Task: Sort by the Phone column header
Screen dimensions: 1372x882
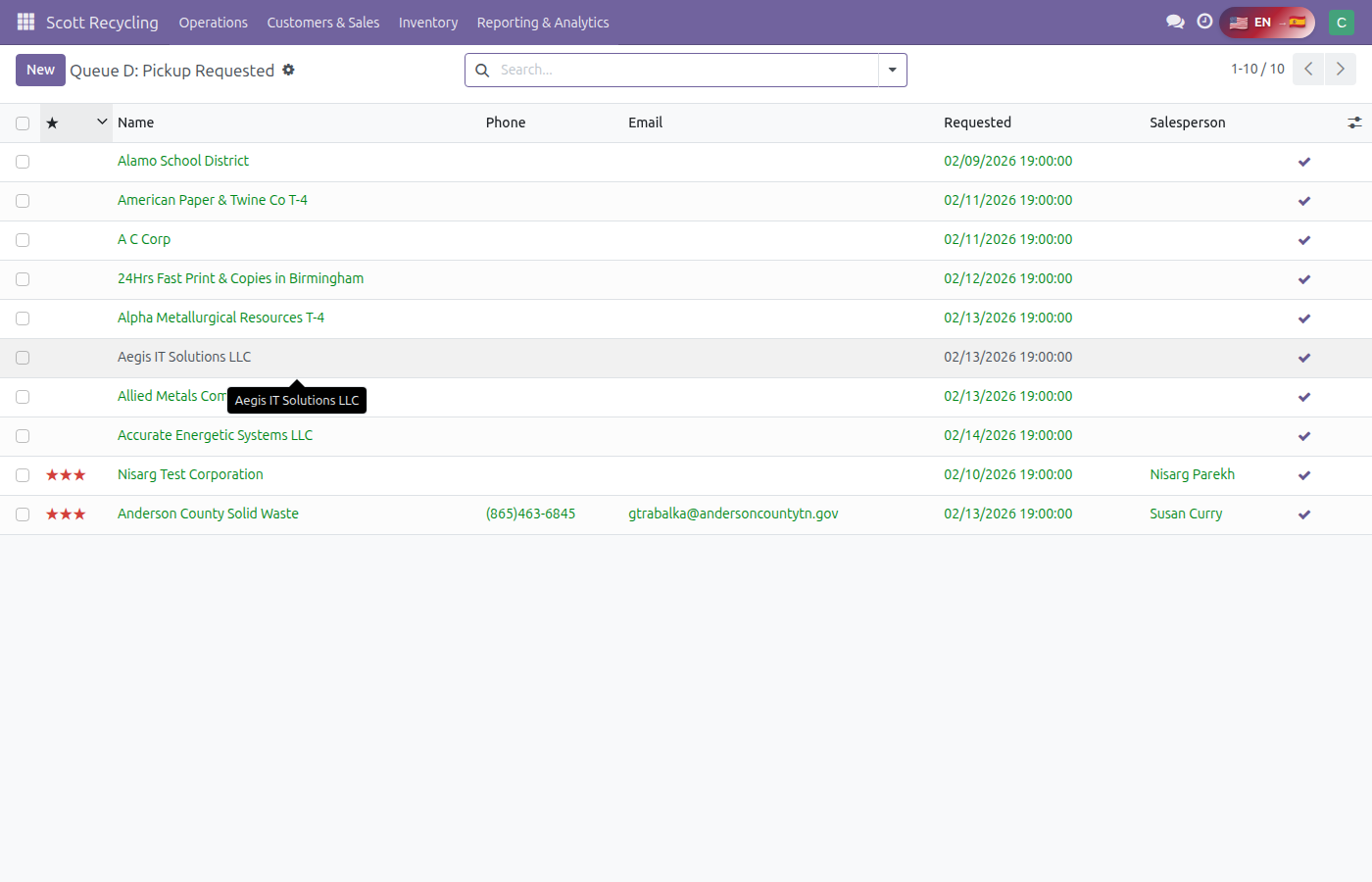Action: (506, 122)
